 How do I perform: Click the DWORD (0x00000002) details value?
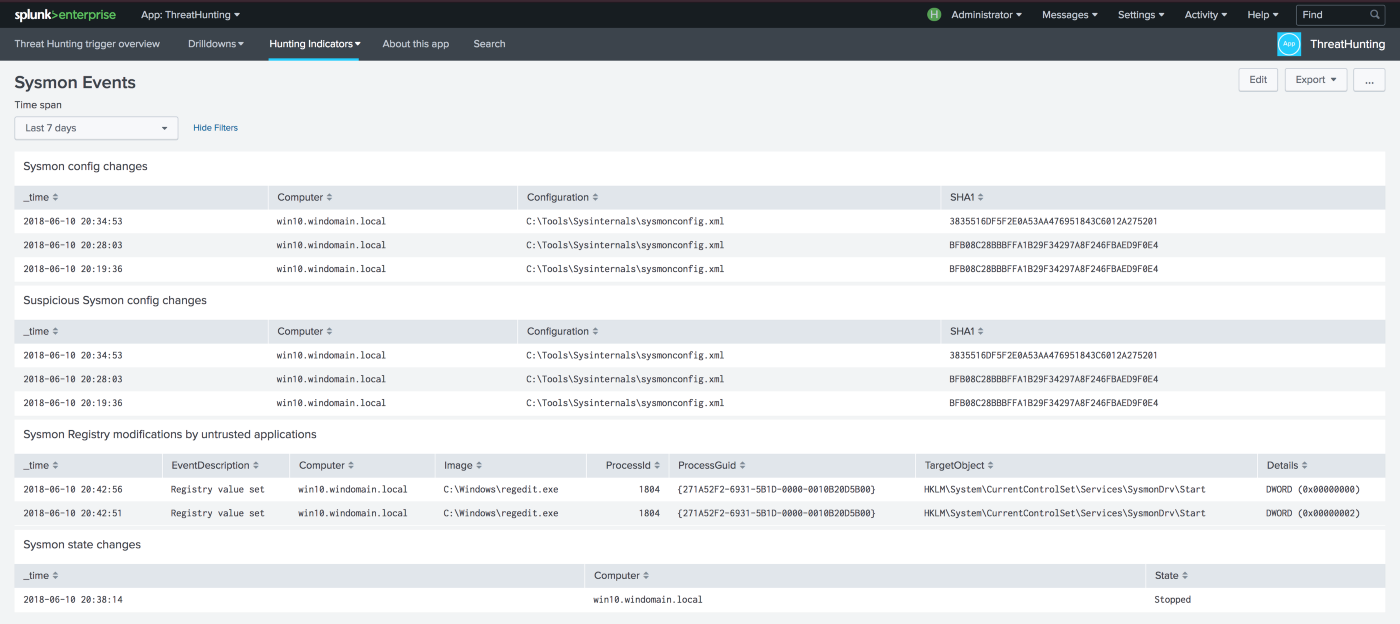click(x=1314, y=513)
